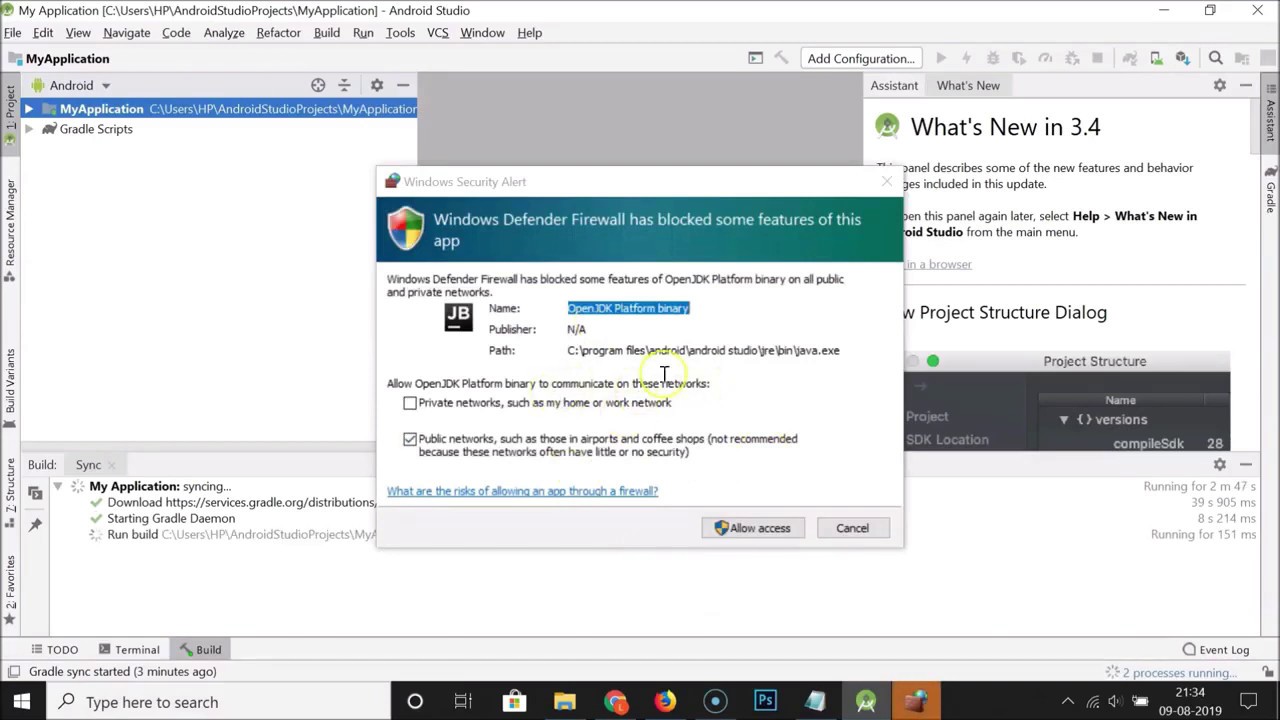Click the Toggle view icon in Build panel

[35, 492]
